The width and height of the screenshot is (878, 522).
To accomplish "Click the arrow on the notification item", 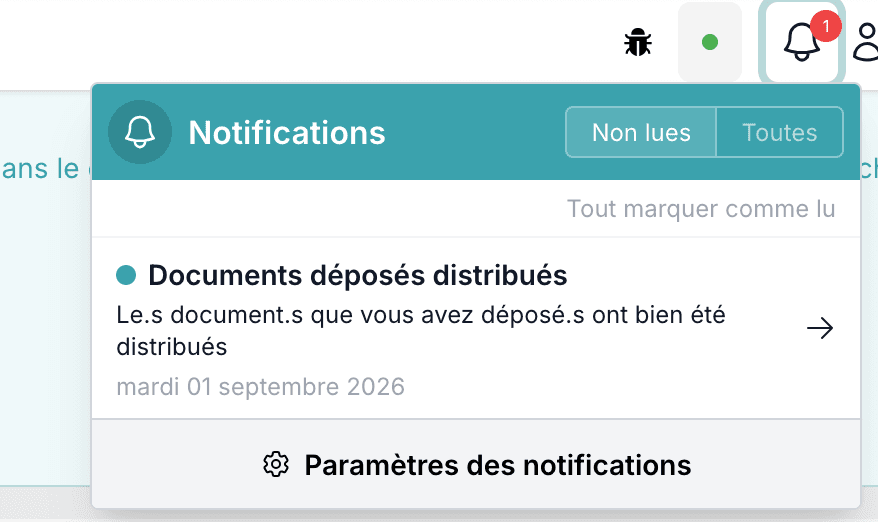I will coord(820,328).
